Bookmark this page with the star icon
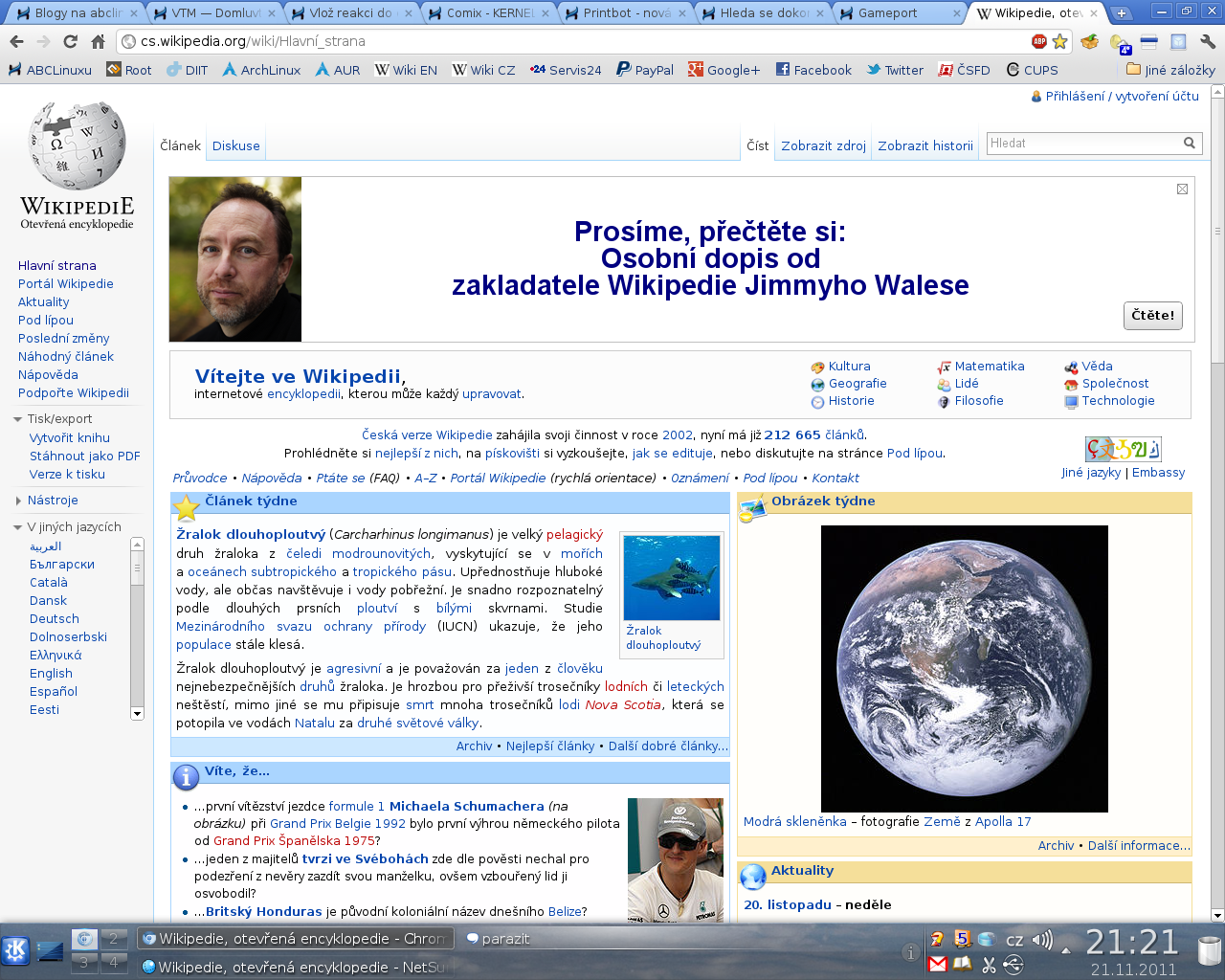 pyautogui.click(x=1059, y=41)
